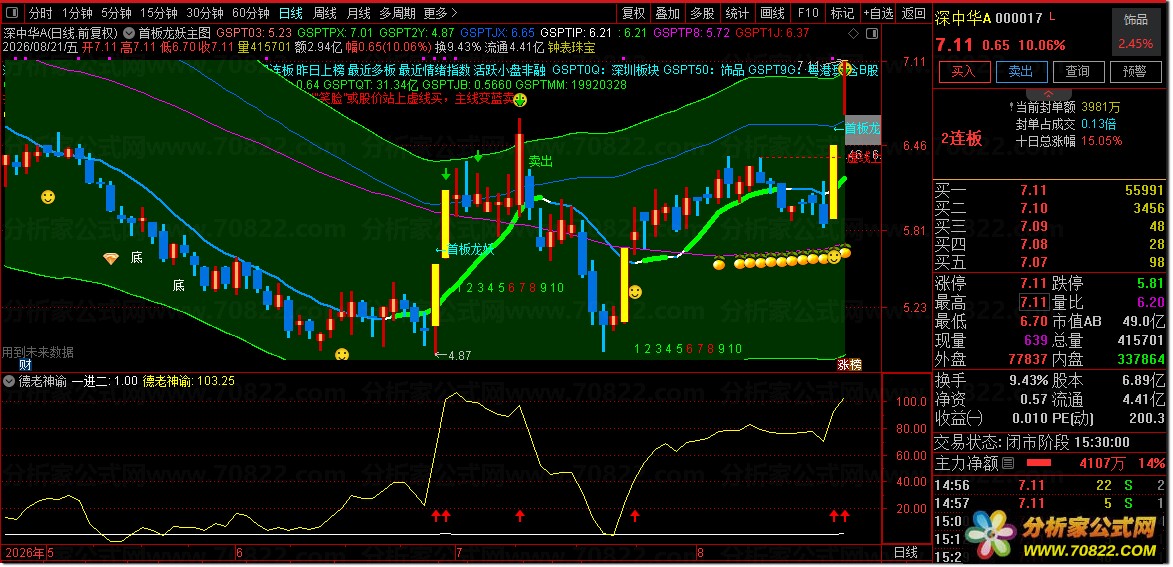Activate the 画线 drawing tool
The height and width of the screenshot is (567, 1173).
pyautogui.click(x=772, y=13)
